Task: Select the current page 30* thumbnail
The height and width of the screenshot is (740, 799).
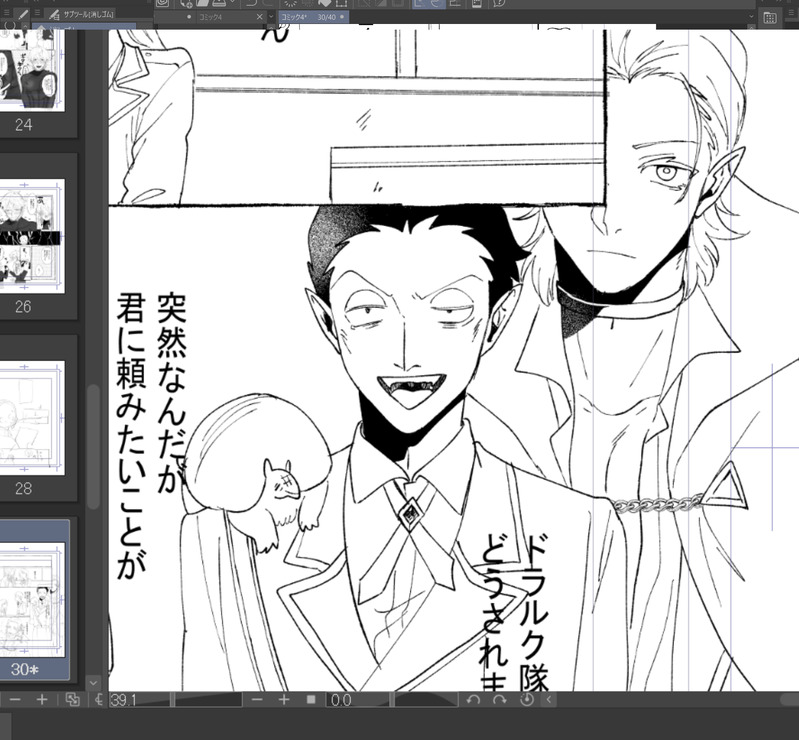Action: 34,600
